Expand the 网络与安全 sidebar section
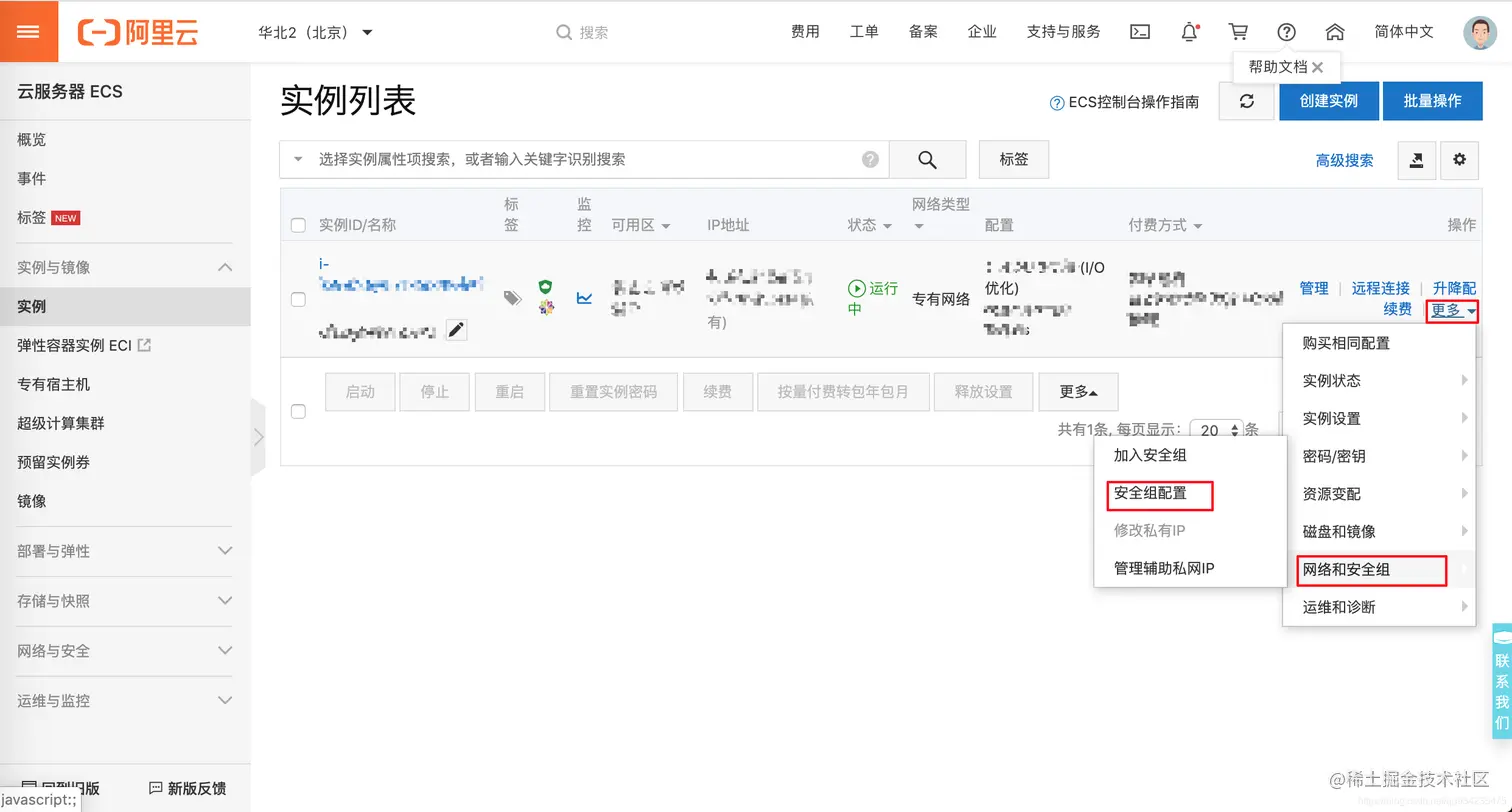The image size is (1512, 812). coord(225,651)
